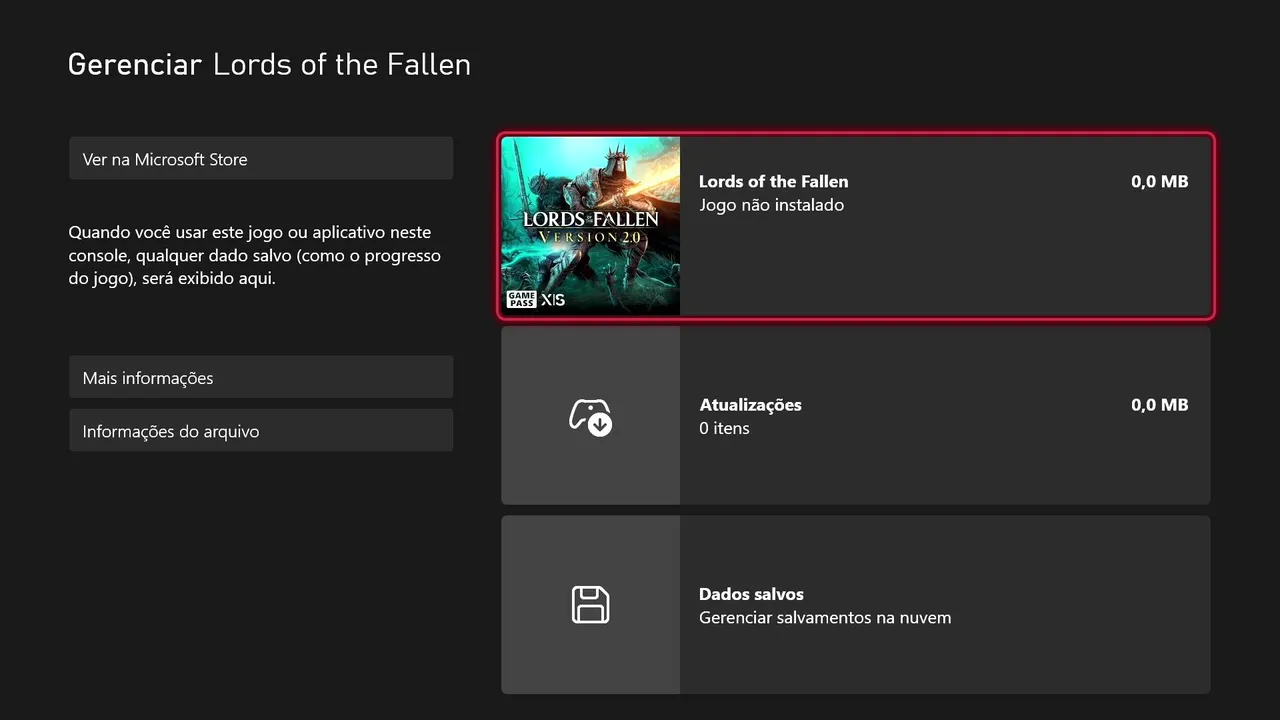
Task: Click the Lords of the Fallen logo on cover
Action: (x=592, y=218)
